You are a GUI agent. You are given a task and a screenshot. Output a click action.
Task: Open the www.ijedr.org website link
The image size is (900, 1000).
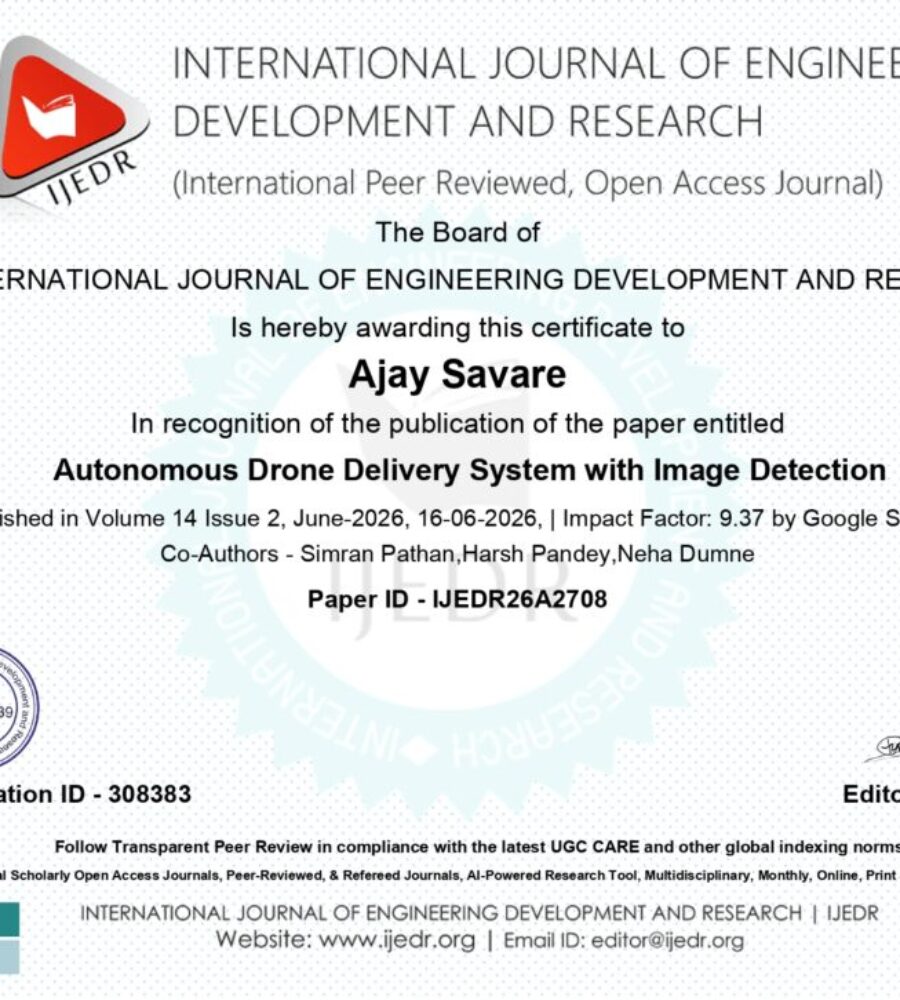point(397,940)
